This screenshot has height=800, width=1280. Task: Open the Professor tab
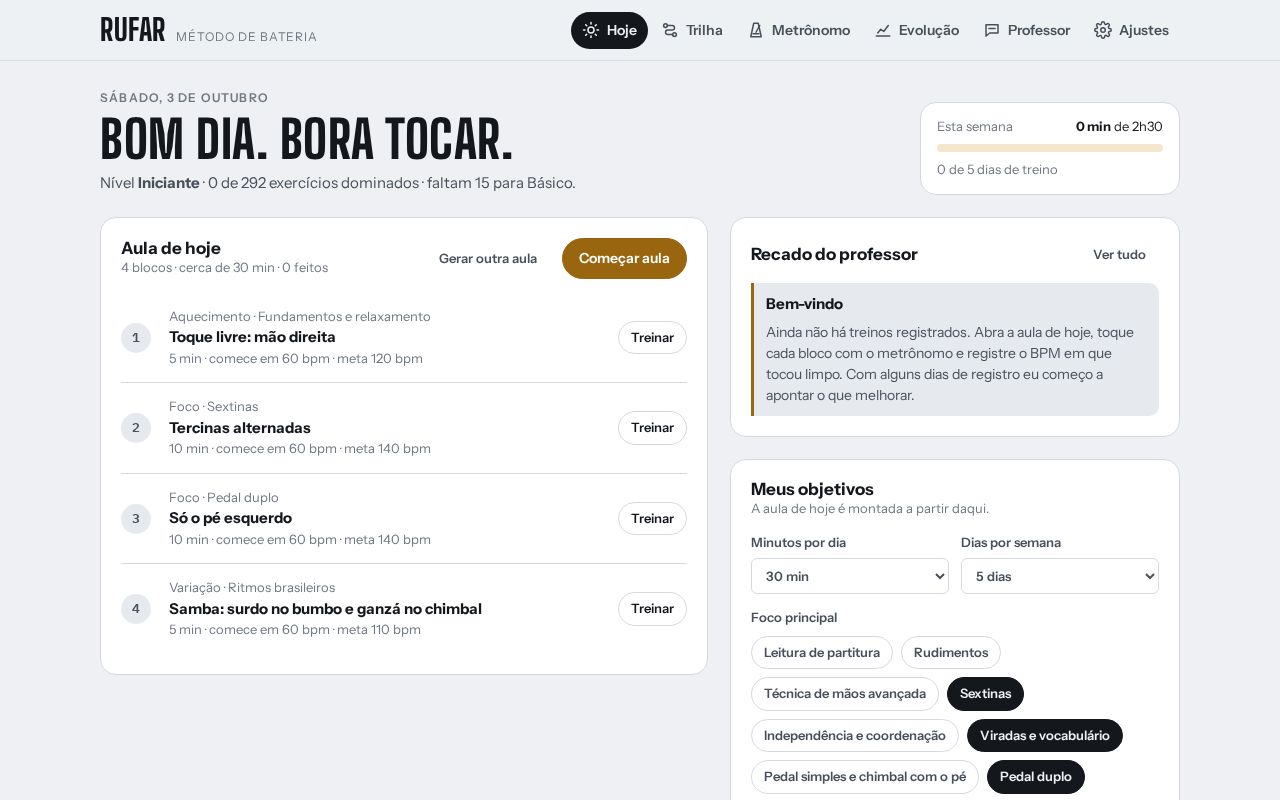1027,30
